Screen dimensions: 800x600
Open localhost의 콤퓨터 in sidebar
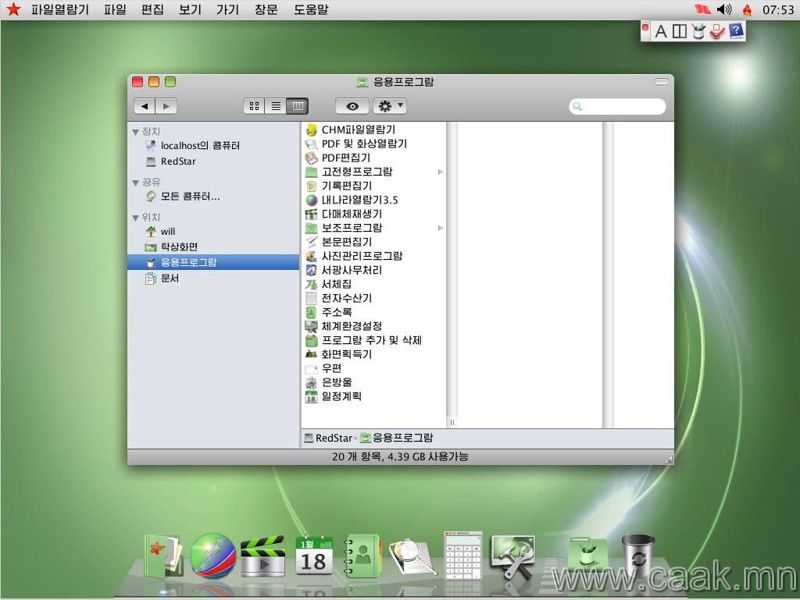coord(193,146)
